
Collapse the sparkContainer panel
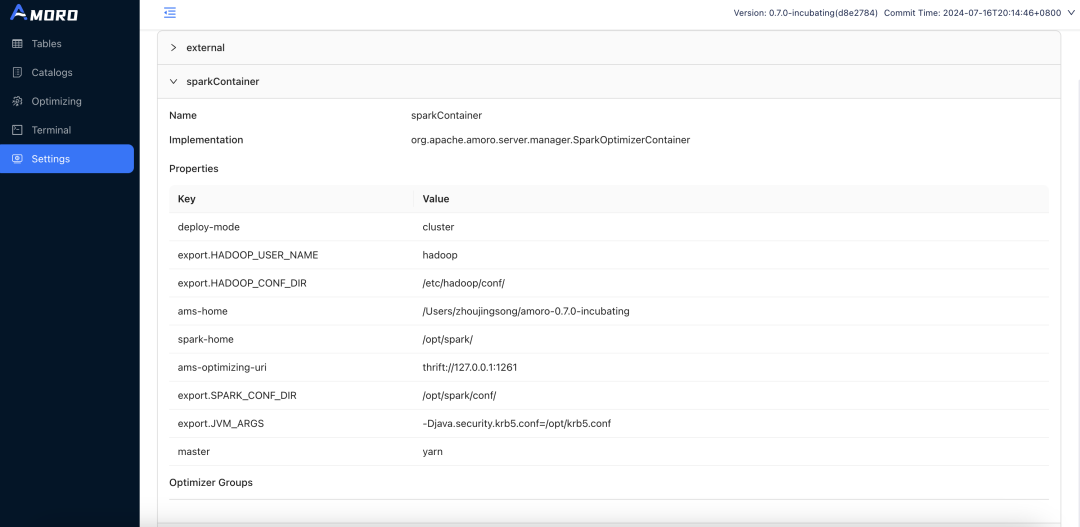pyautogui.click(x=173, y=82)
